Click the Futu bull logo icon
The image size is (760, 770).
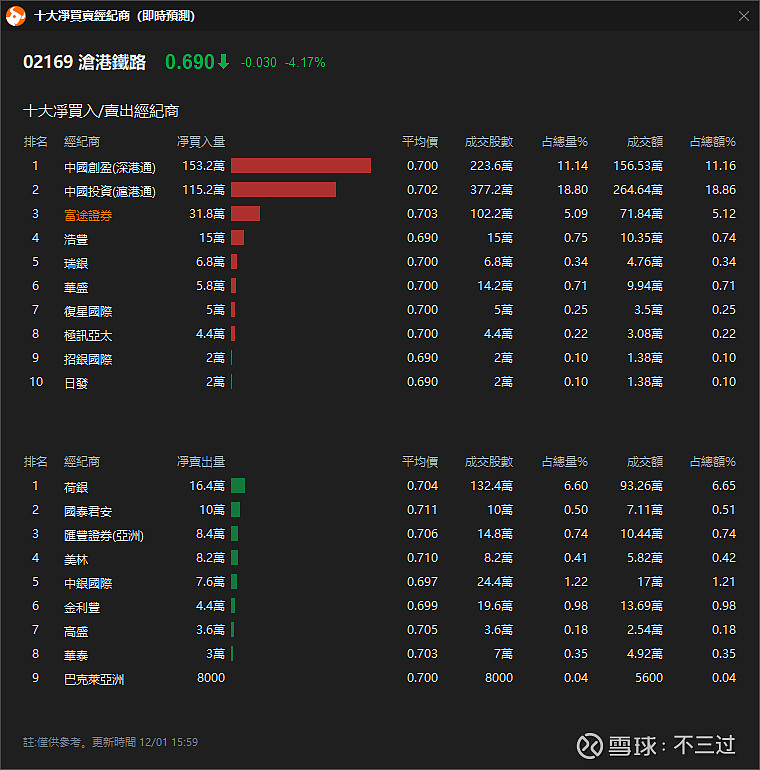coord(16,16)
